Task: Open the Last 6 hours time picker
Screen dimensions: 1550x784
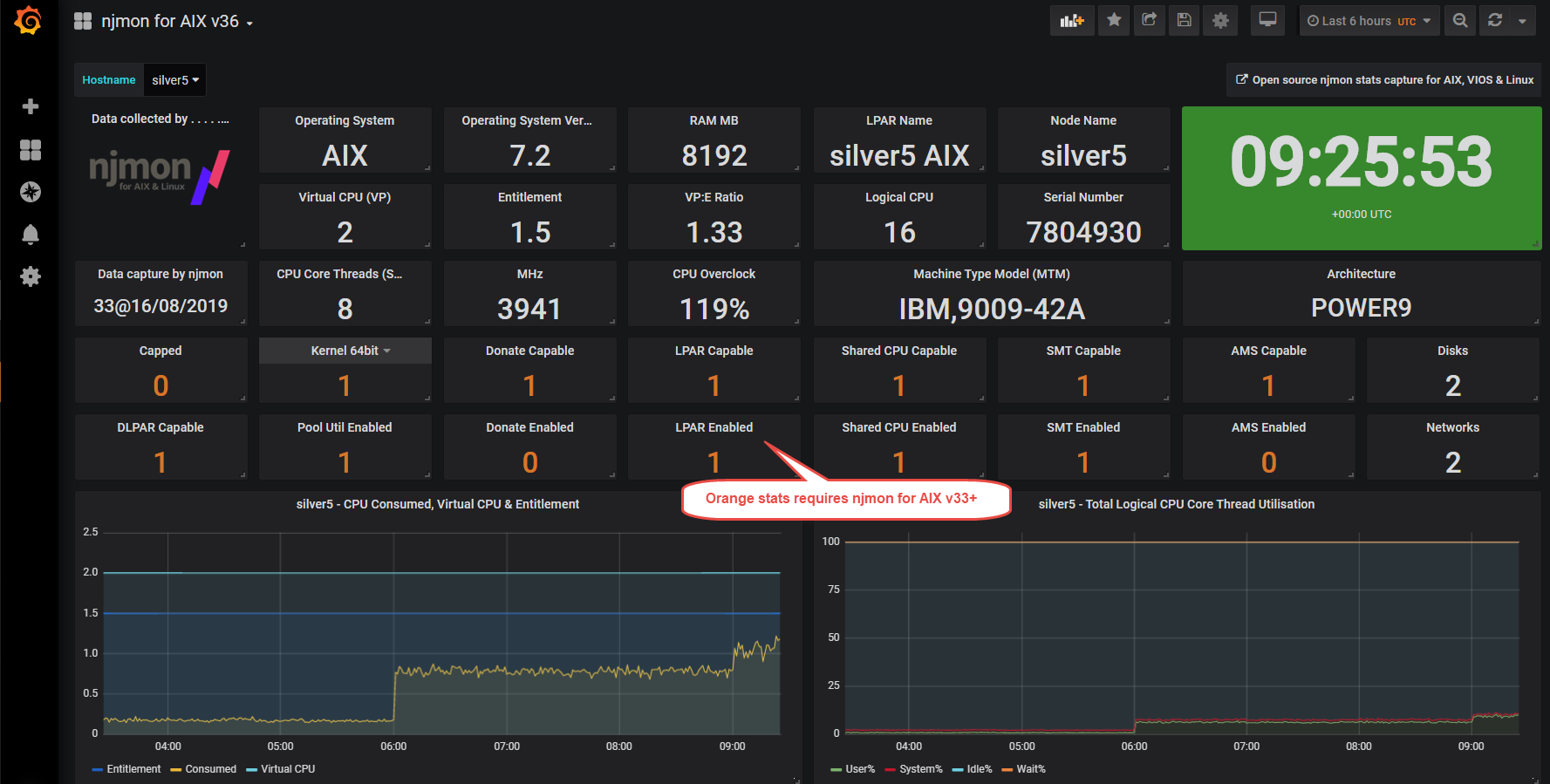Action: 1369,21
